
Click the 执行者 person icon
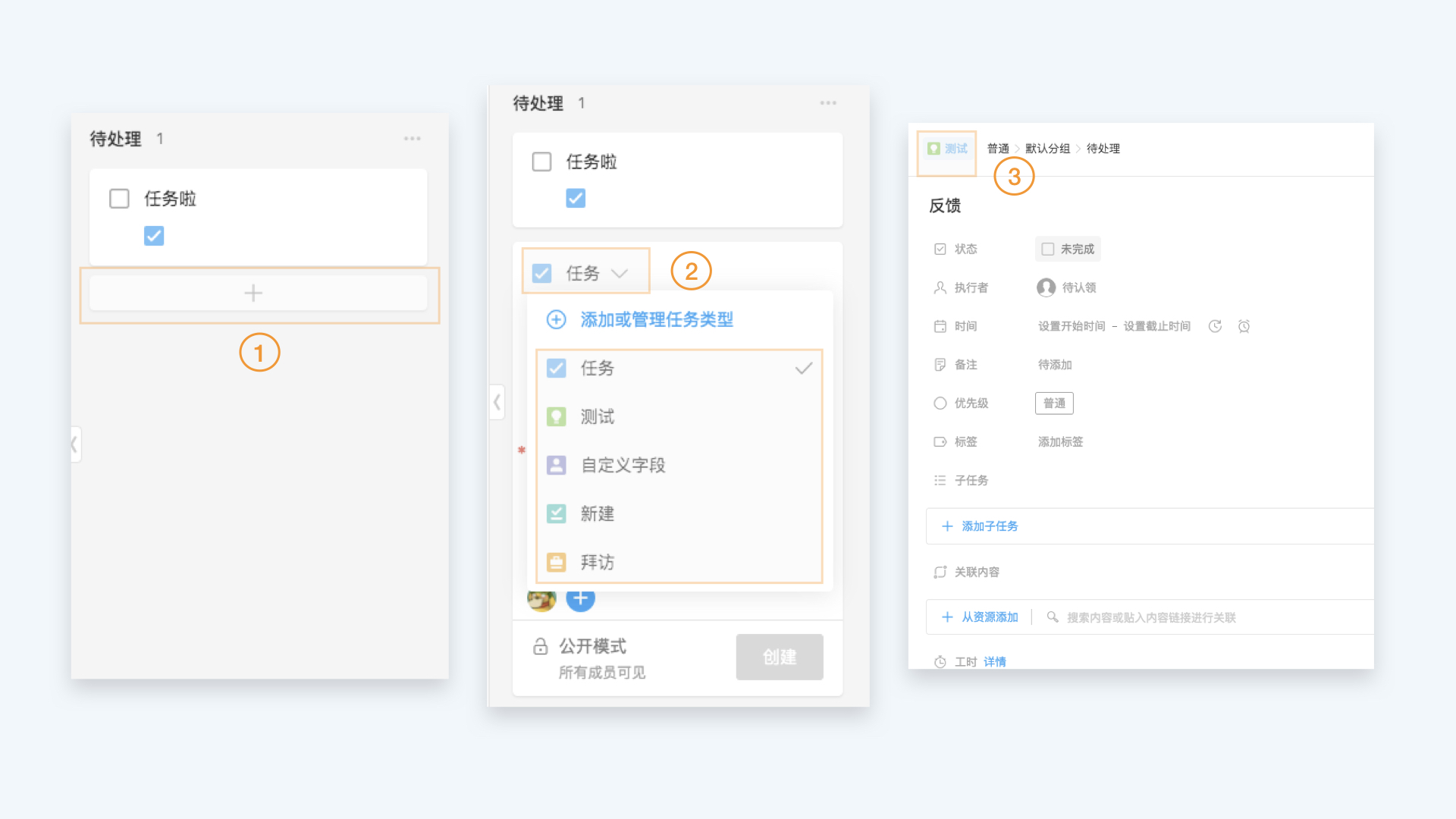tap(940, 287)
